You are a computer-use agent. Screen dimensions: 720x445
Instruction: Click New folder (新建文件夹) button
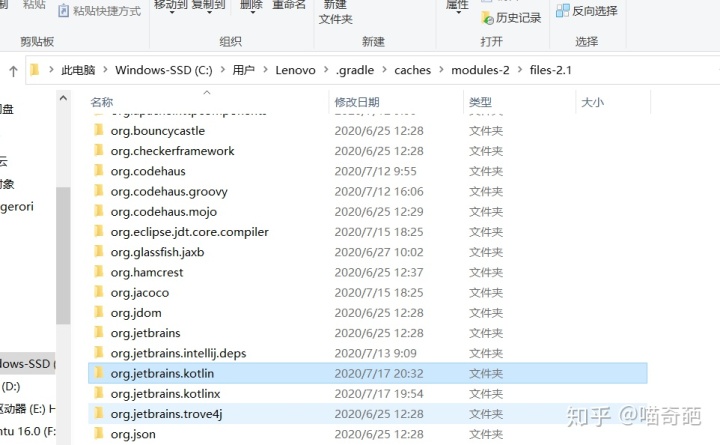(336, 12)
